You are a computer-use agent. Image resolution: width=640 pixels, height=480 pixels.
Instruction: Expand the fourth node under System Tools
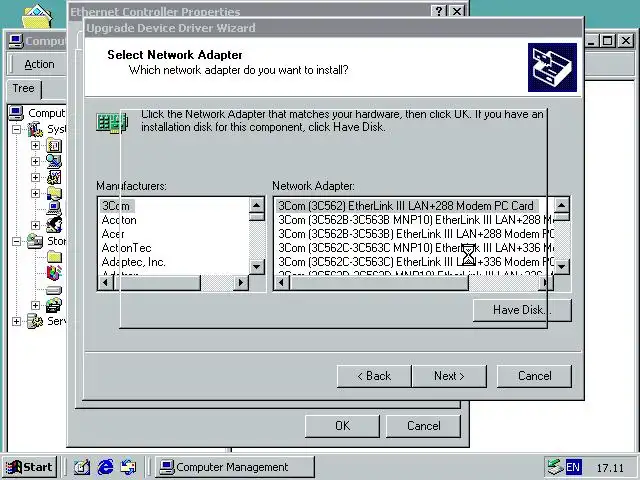point(36,193)
